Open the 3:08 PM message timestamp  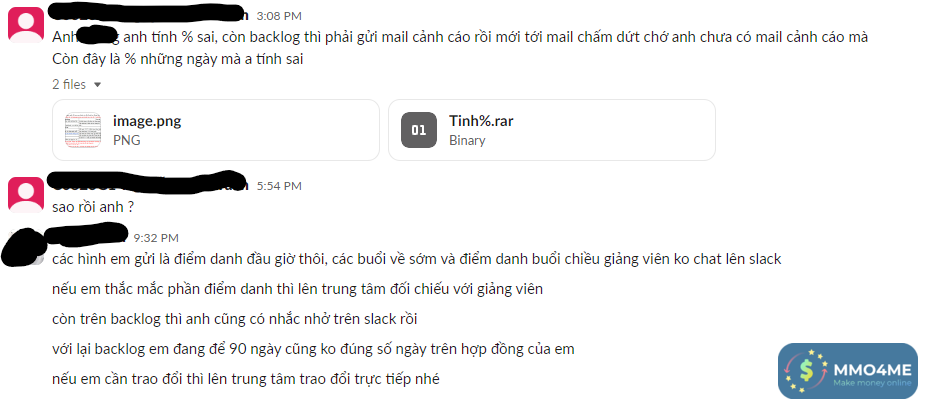click(279, 16)
